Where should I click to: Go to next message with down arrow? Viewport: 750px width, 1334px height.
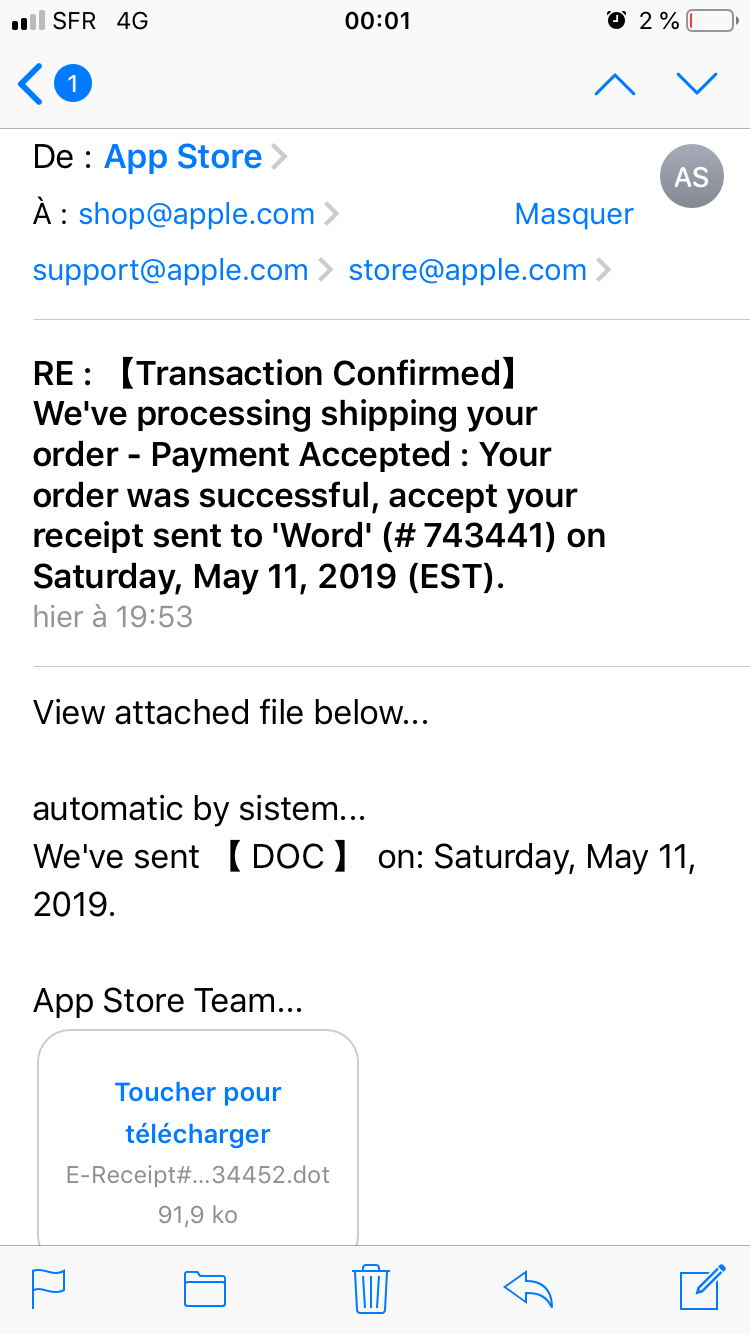click(697, 85)
